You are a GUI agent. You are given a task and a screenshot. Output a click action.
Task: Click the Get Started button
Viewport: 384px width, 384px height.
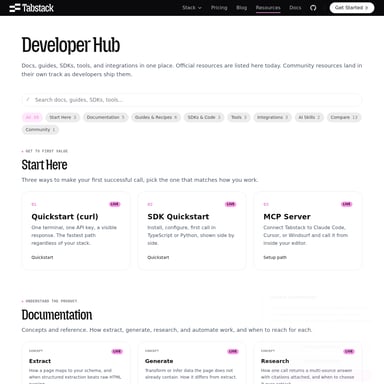pyautogui.click(x=352, y=8)
